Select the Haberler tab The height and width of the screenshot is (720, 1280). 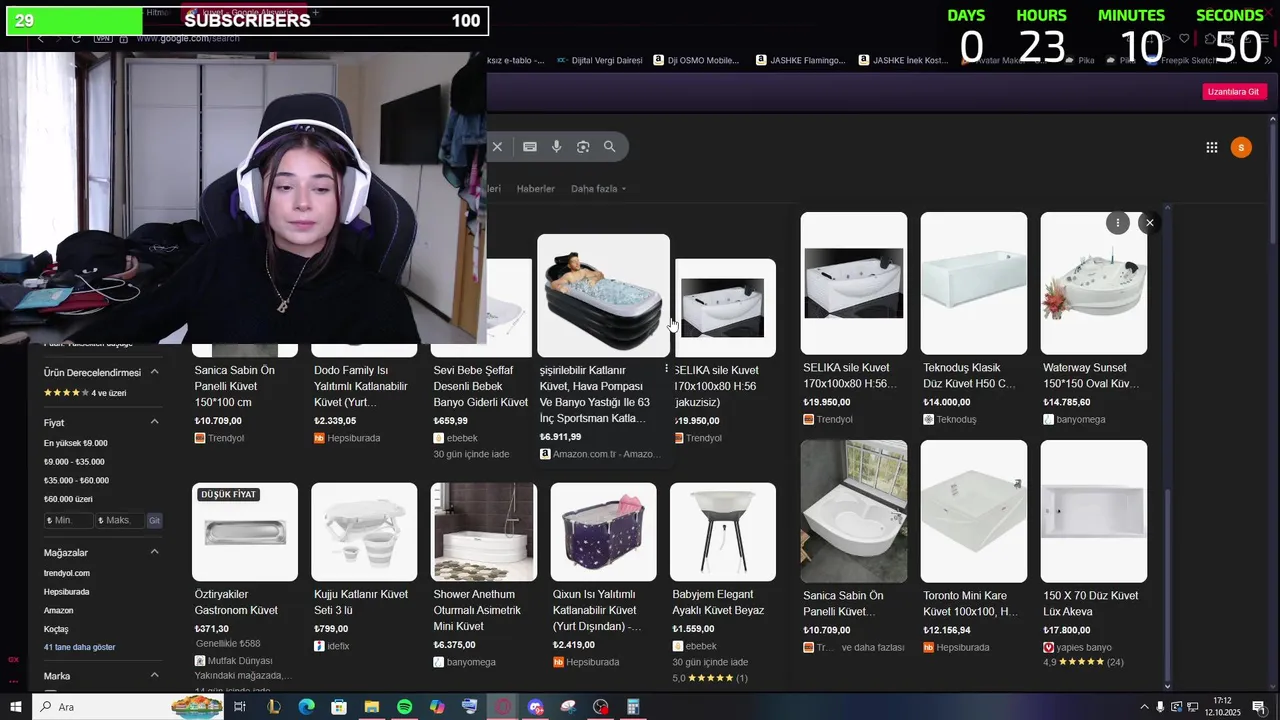tap(535, 188)
